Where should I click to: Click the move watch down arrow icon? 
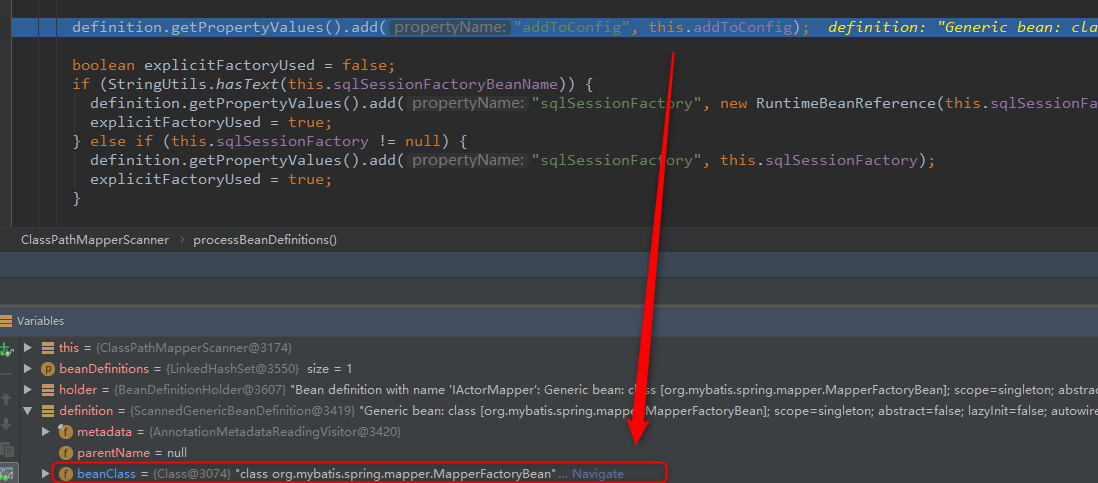click(x=6, y=423)
